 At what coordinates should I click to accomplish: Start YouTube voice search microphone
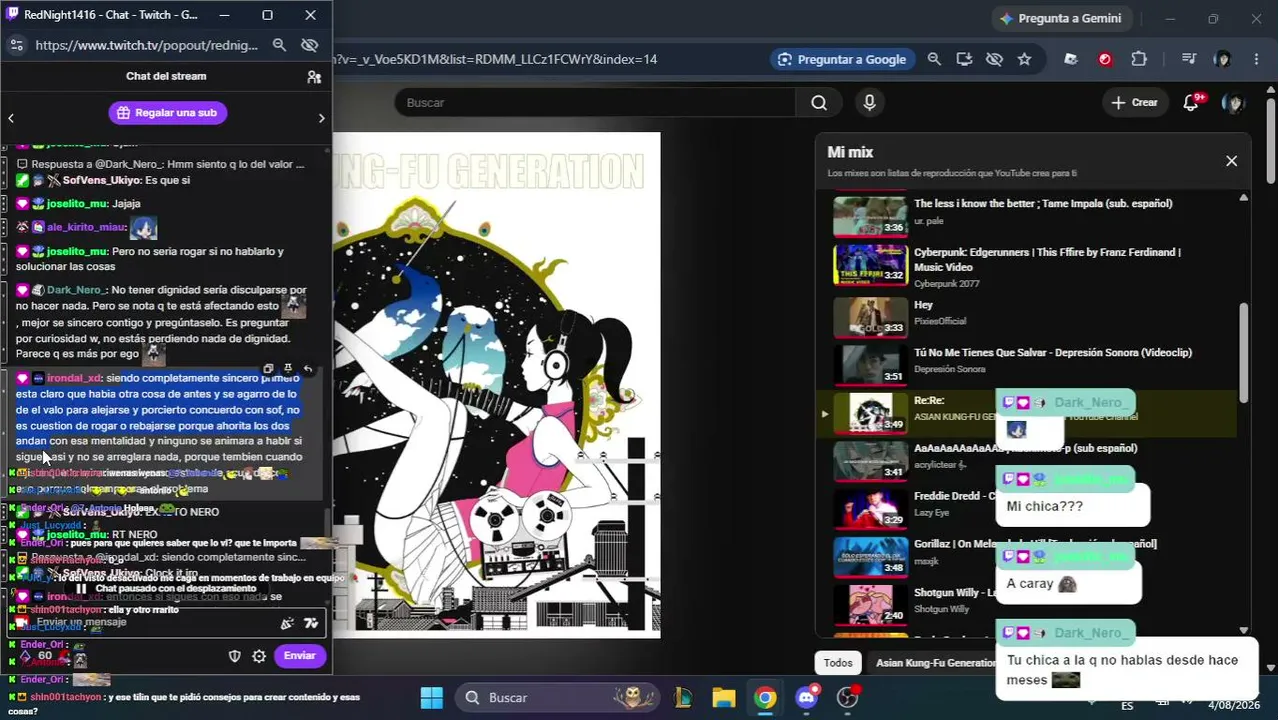click(x=869, y=103)
